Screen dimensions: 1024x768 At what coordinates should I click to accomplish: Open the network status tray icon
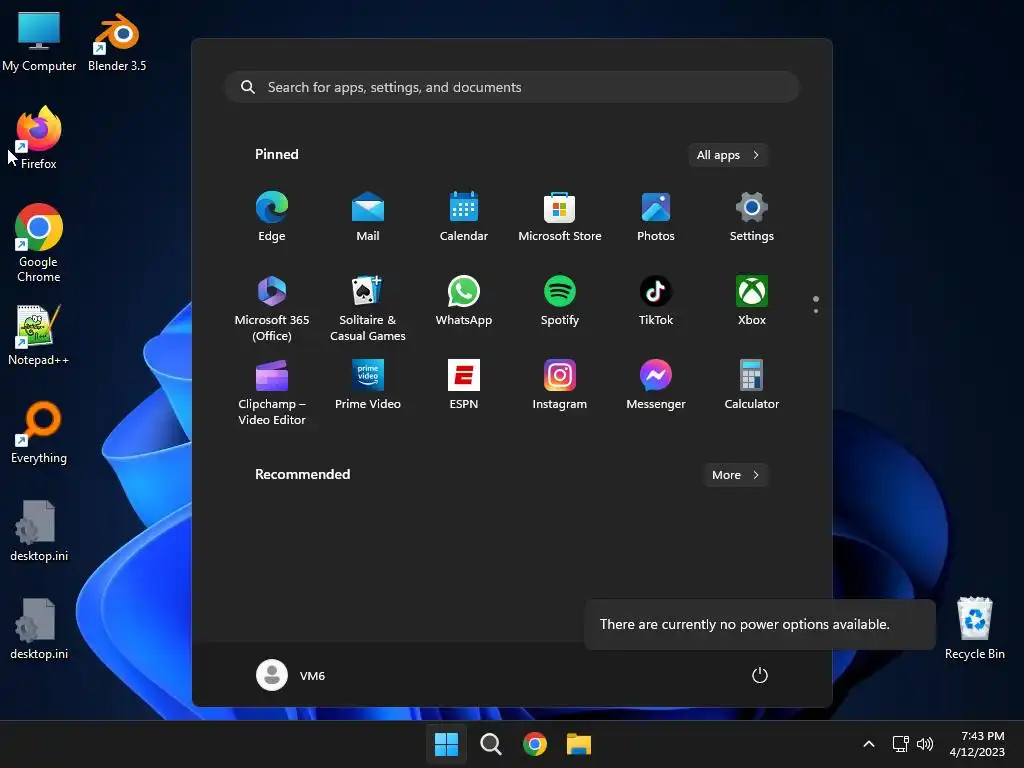coord(901,744)
